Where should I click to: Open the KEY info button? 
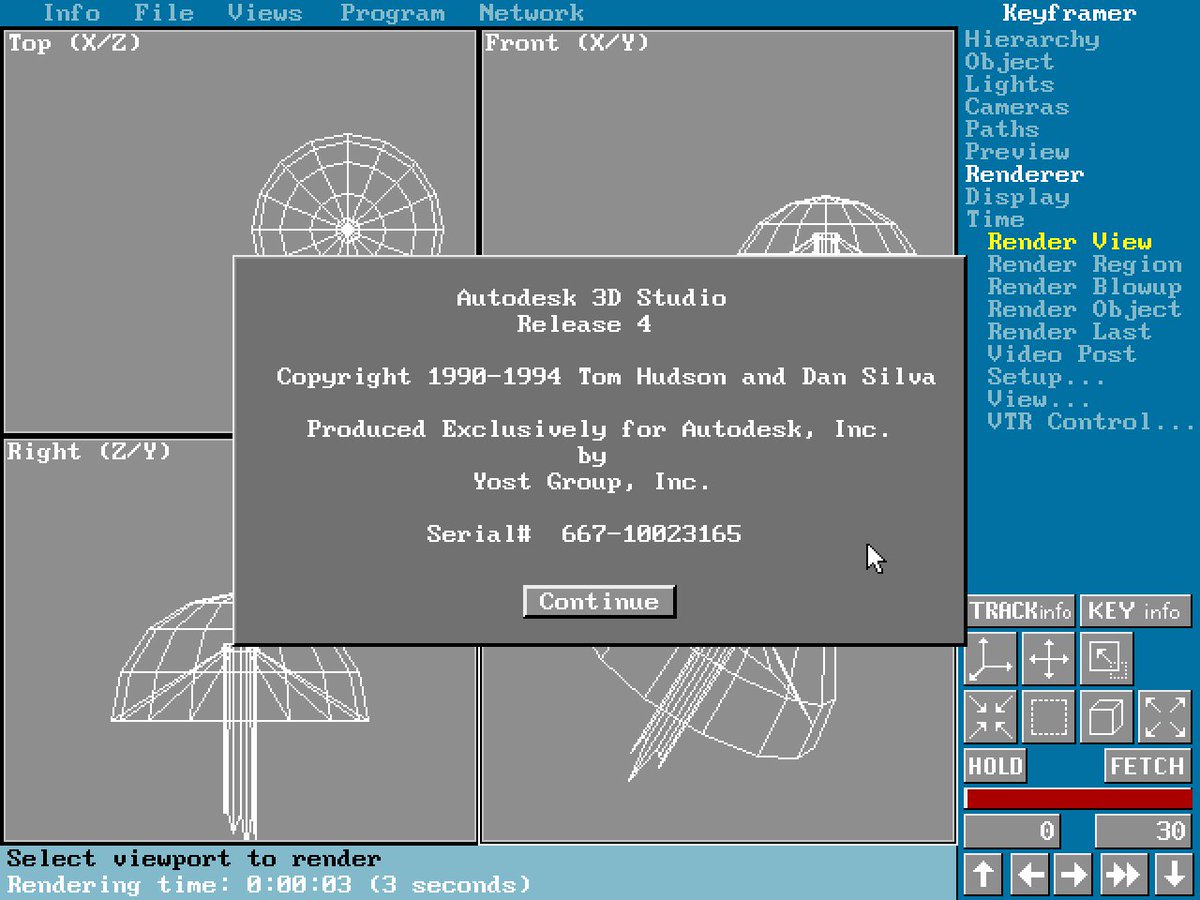coord(1136,610)
